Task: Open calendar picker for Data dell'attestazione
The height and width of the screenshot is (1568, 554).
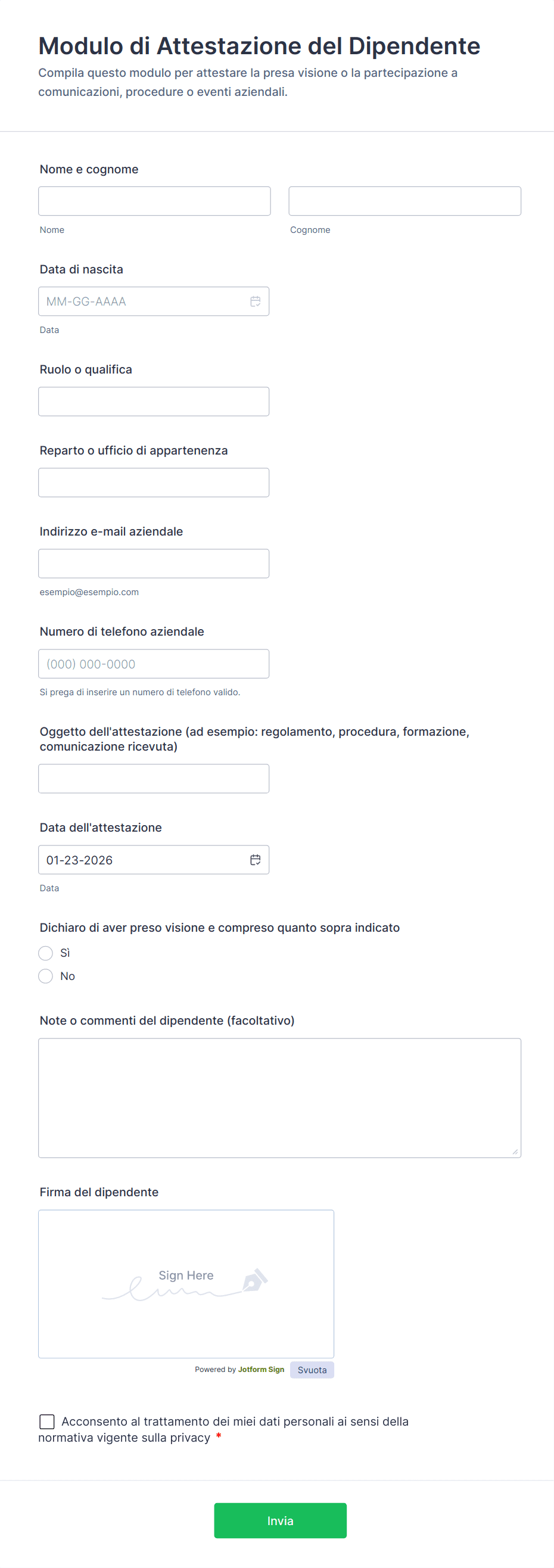Action: click(256, 860)
